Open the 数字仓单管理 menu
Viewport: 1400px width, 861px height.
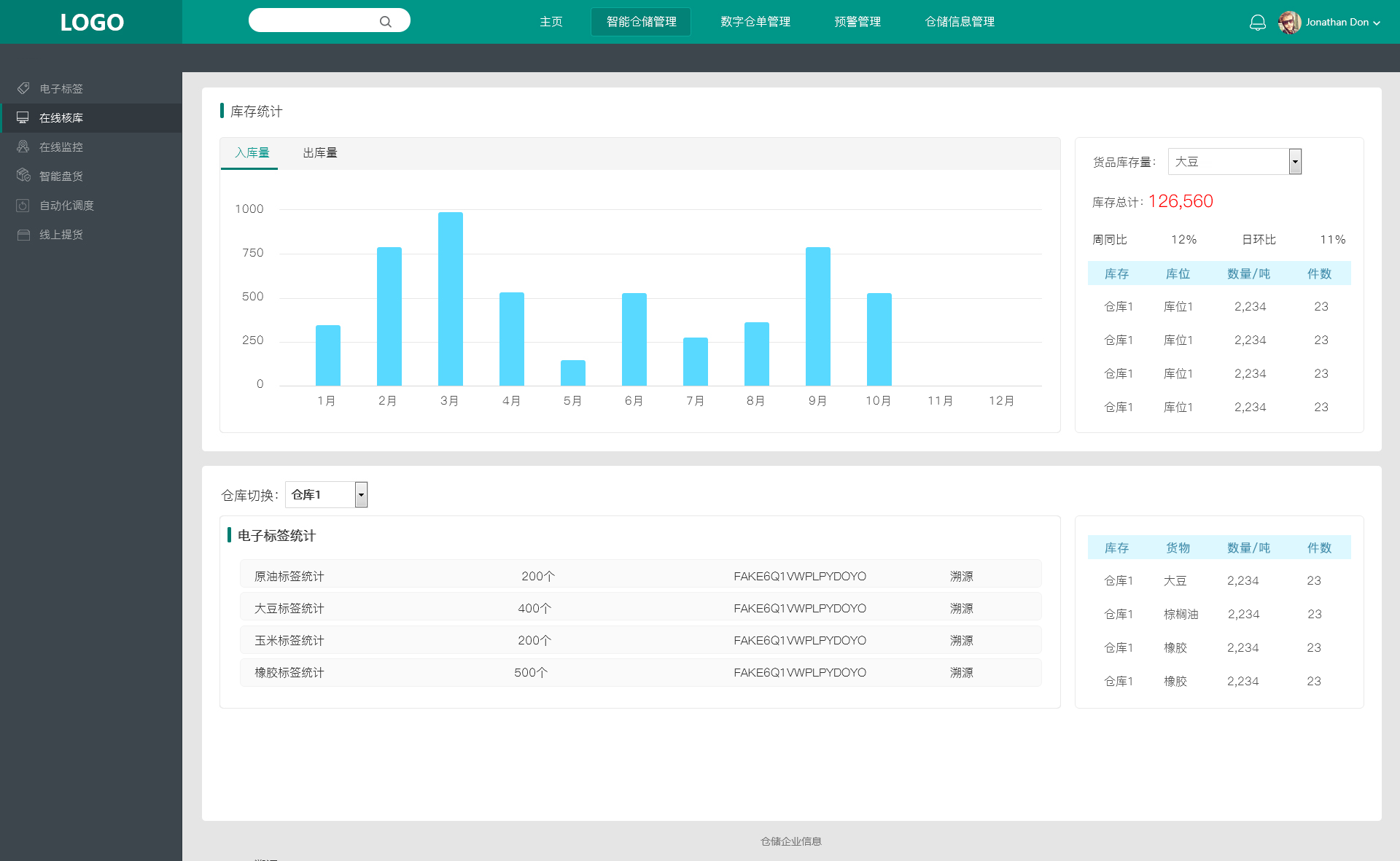coord(755,22)
